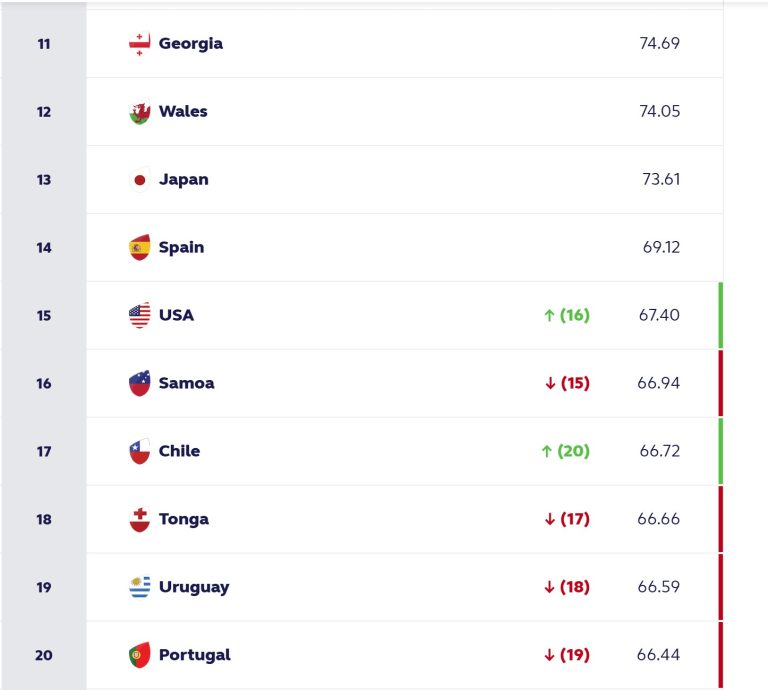Click Chile's previous rank (20) indicator

tap(574, 452)
